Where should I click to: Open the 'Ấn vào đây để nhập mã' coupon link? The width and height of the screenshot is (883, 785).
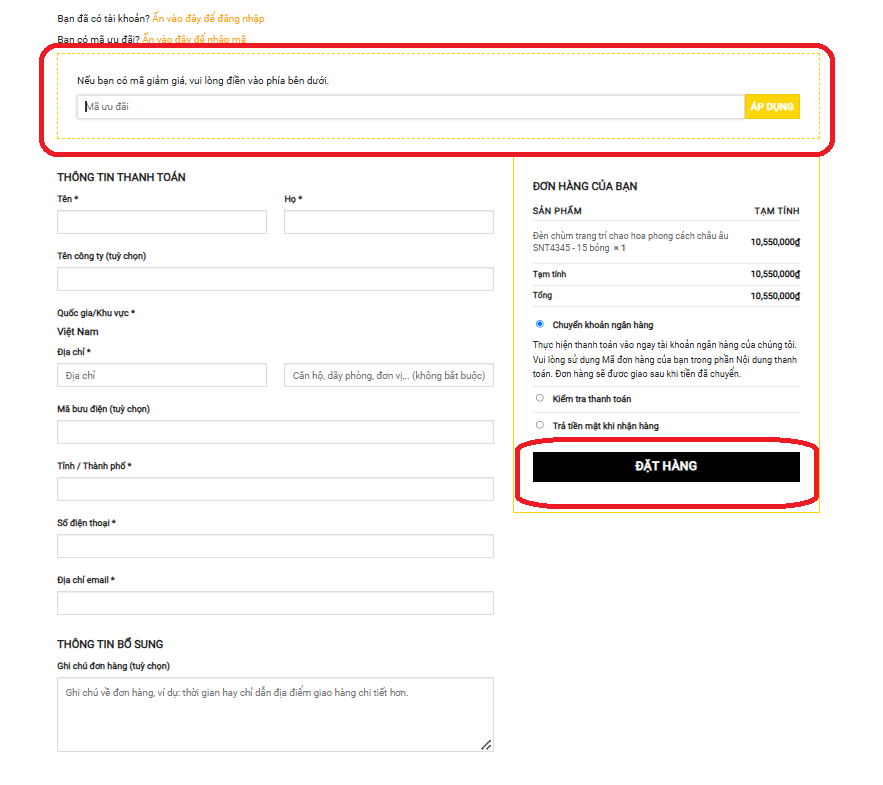pos(194,40)
